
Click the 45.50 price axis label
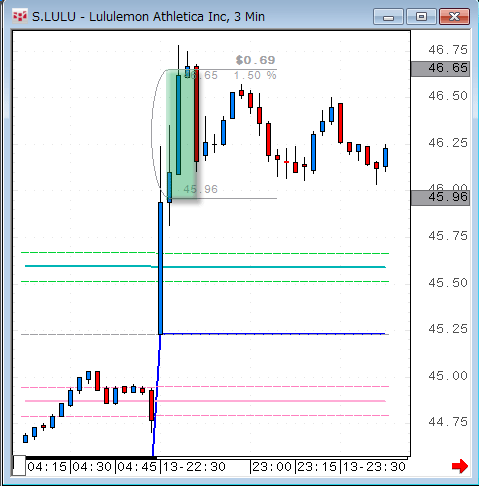[x=448, y=283]
